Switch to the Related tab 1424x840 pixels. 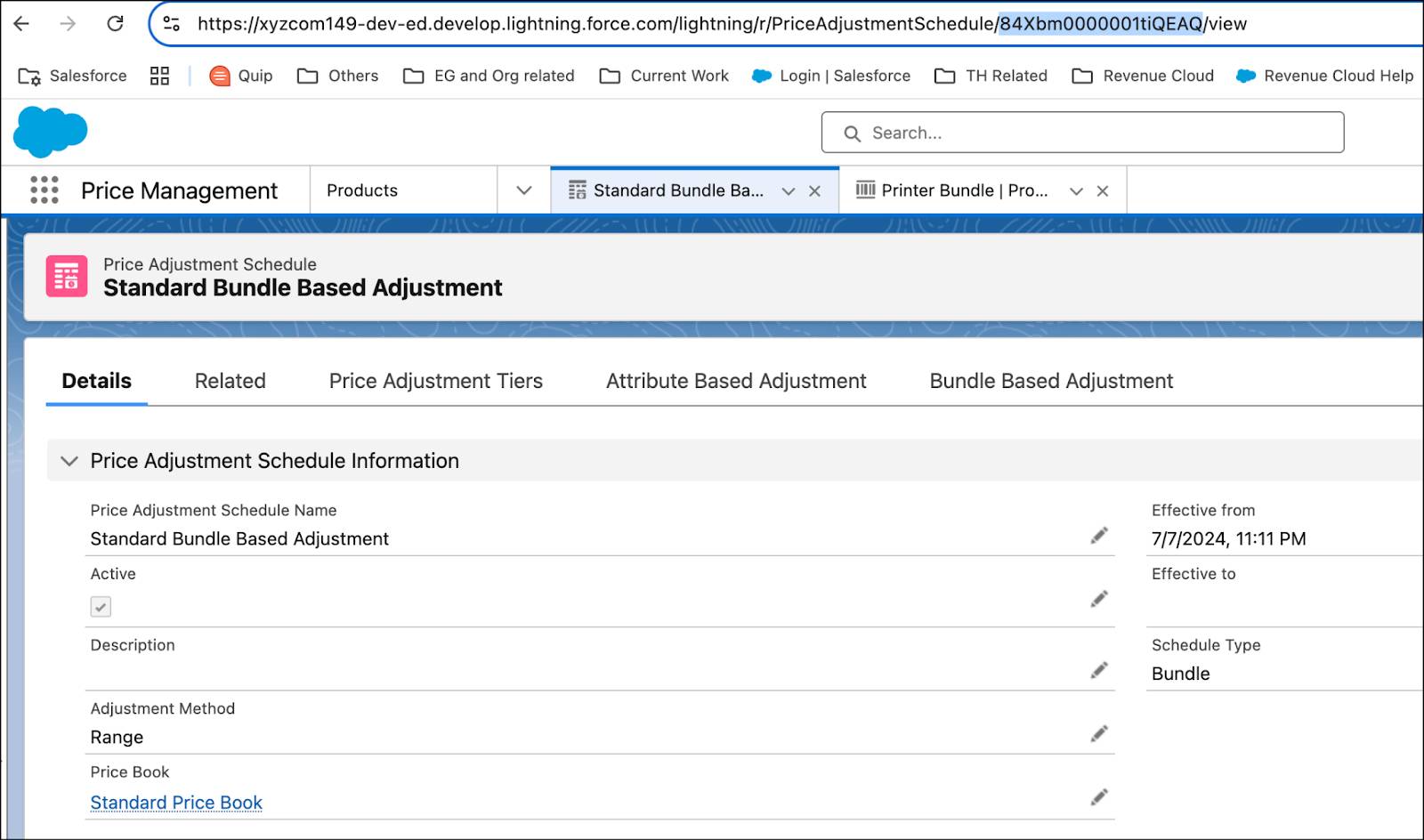click(x=230, y=381)
